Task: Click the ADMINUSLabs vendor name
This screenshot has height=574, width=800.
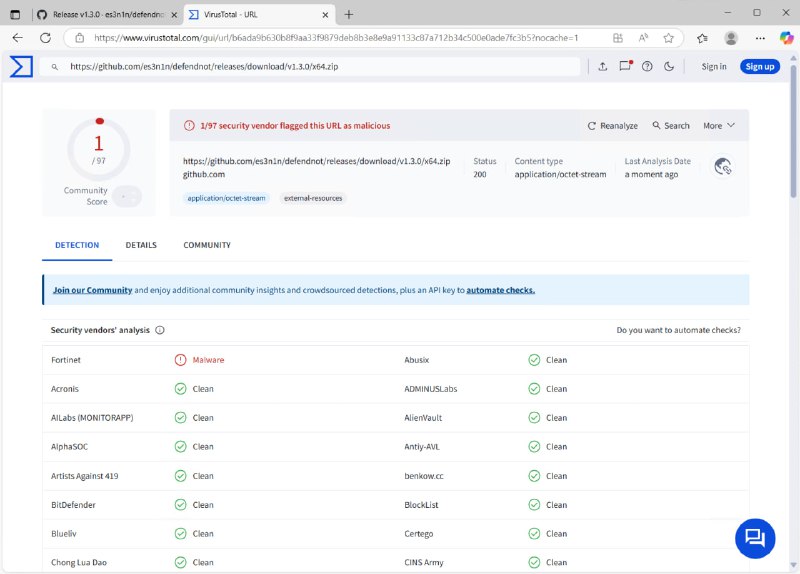Action: pos(431,389)
